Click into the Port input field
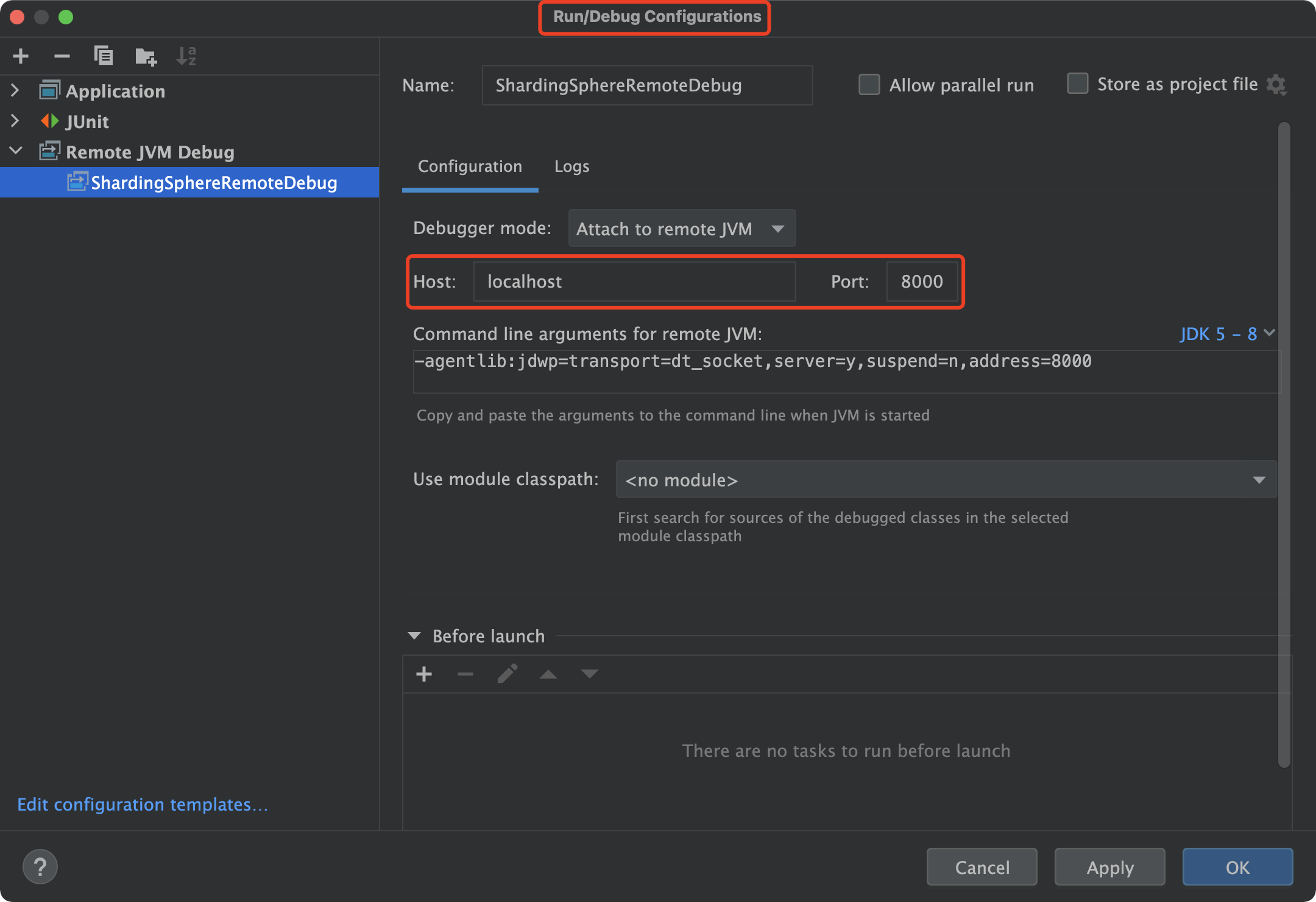This screenshot has height=902, width=1316. coord(921,282)
